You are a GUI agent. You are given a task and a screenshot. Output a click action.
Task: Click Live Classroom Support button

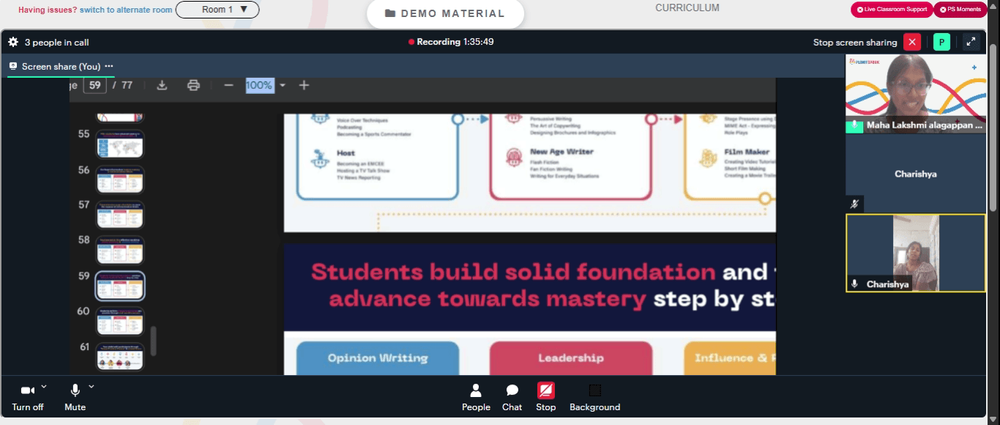[x=891, y=10]
